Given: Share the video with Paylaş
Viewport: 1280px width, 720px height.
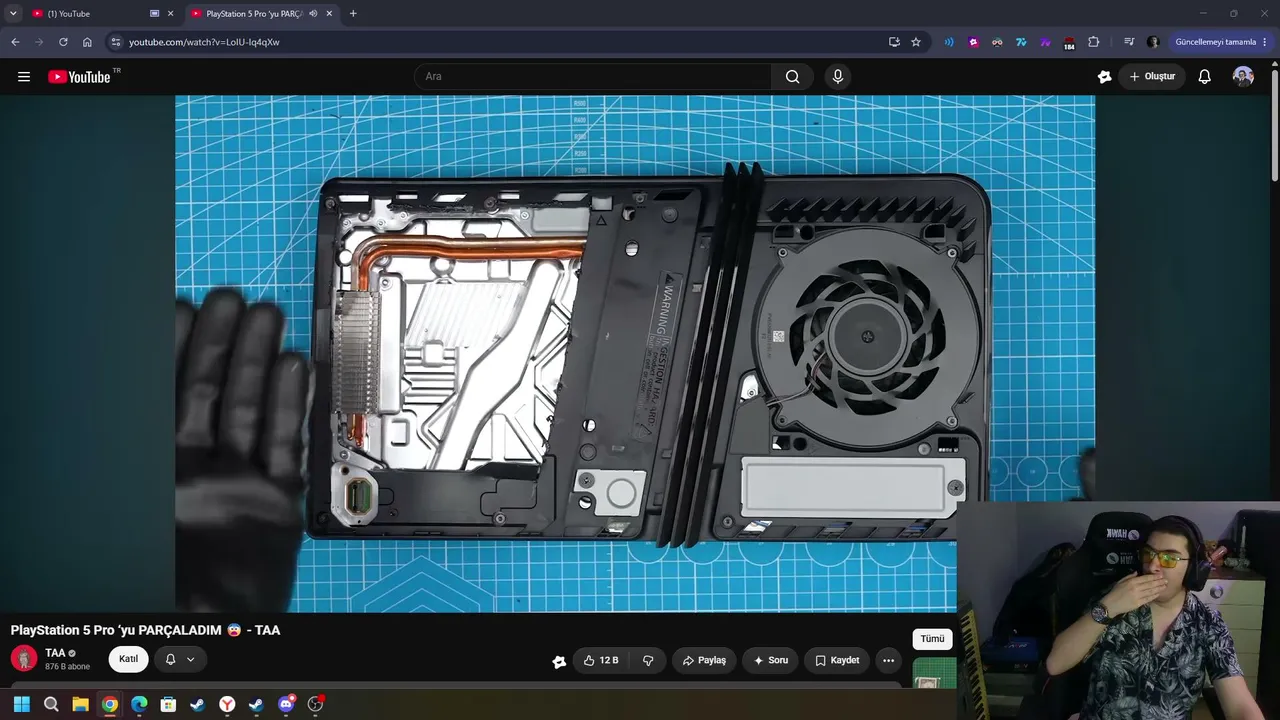Looking at the screenshot, I should click(x=704, y=660).
